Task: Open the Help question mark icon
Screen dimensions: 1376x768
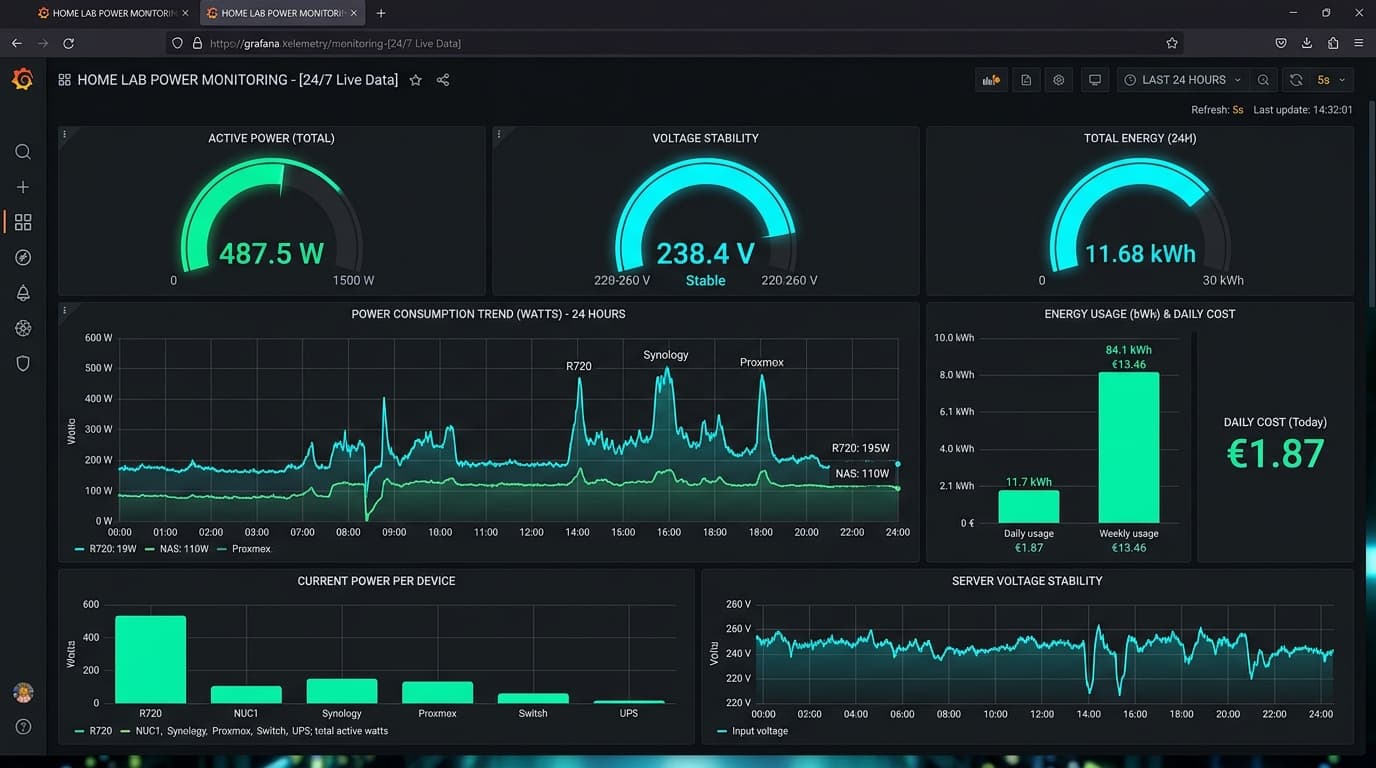Action: coord(23,727)
